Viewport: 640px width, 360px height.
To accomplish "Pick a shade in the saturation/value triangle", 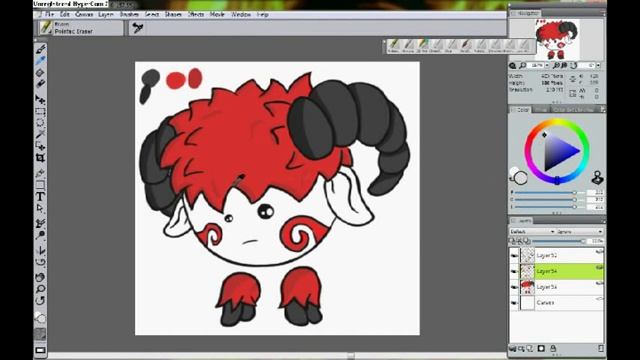I will pyautogui.click(x=559, y=152).
